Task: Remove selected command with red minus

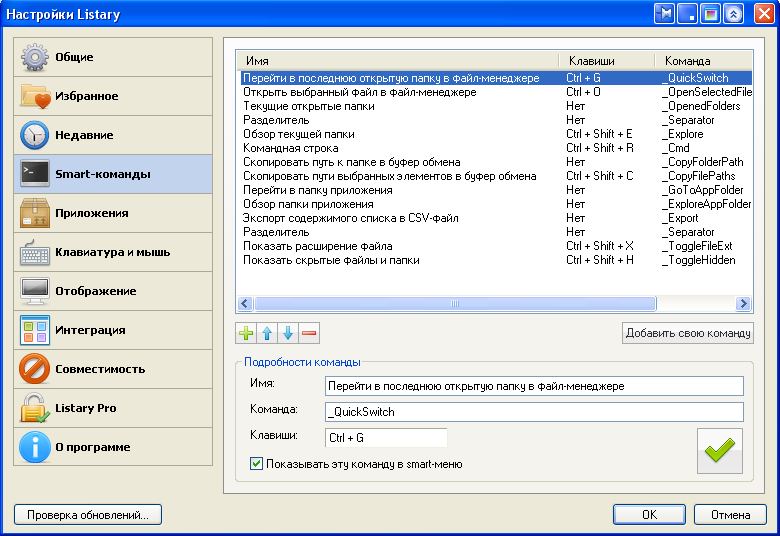Action: pyautogui.click(x=309, y=333)
